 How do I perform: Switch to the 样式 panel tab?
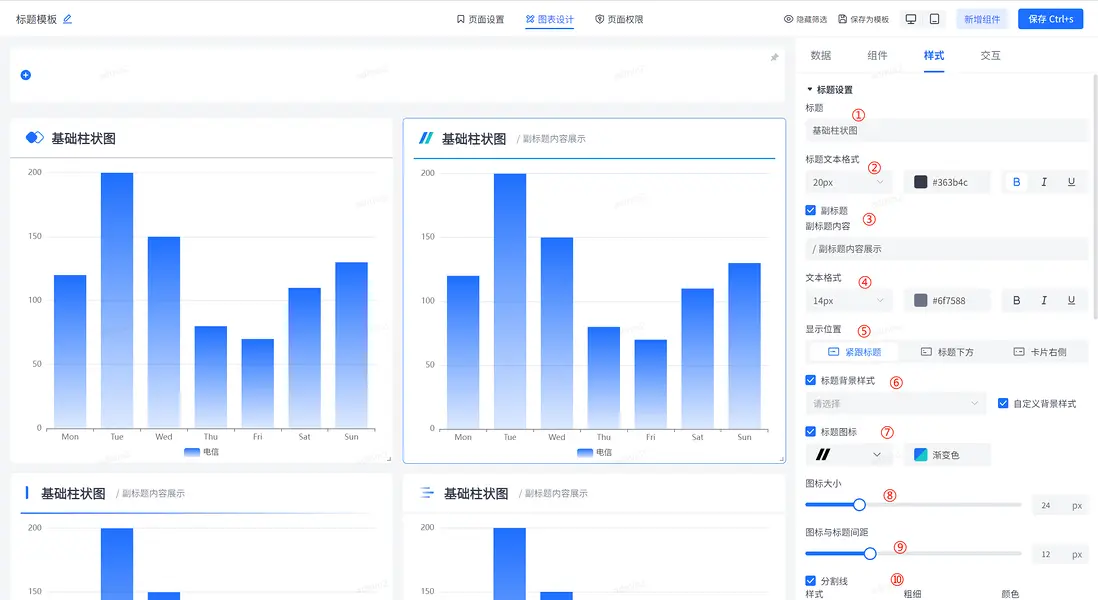tap(933, 55)
